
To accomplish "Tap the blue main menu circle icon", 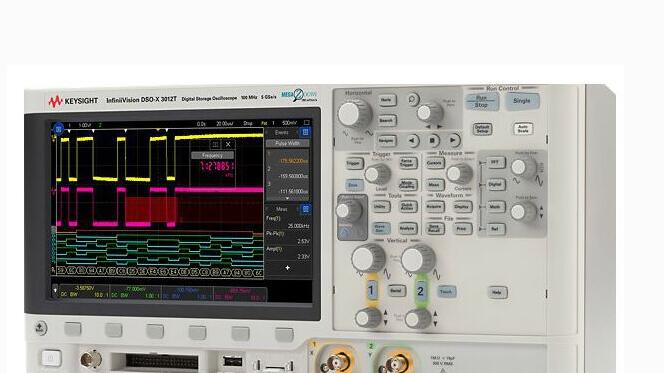I will [58, 127].
